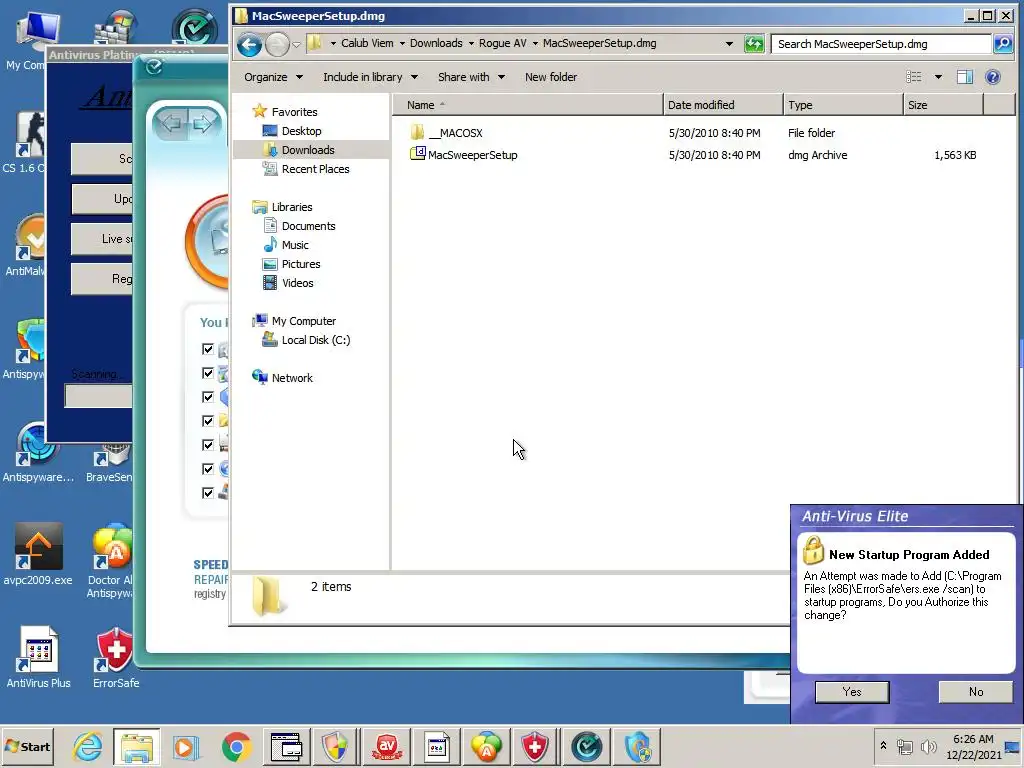Expand the Calub Viem breadcrumb arrow
This screenshot has height=768, width=1024.
[402, 44]
